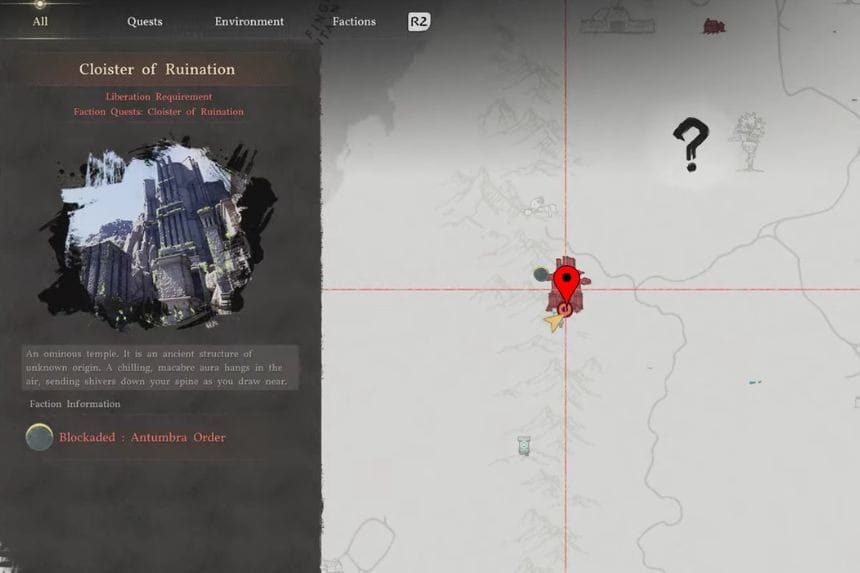Click the small blue marks on the map
This screenshot has height=573, width=860.
click(753, 382)
